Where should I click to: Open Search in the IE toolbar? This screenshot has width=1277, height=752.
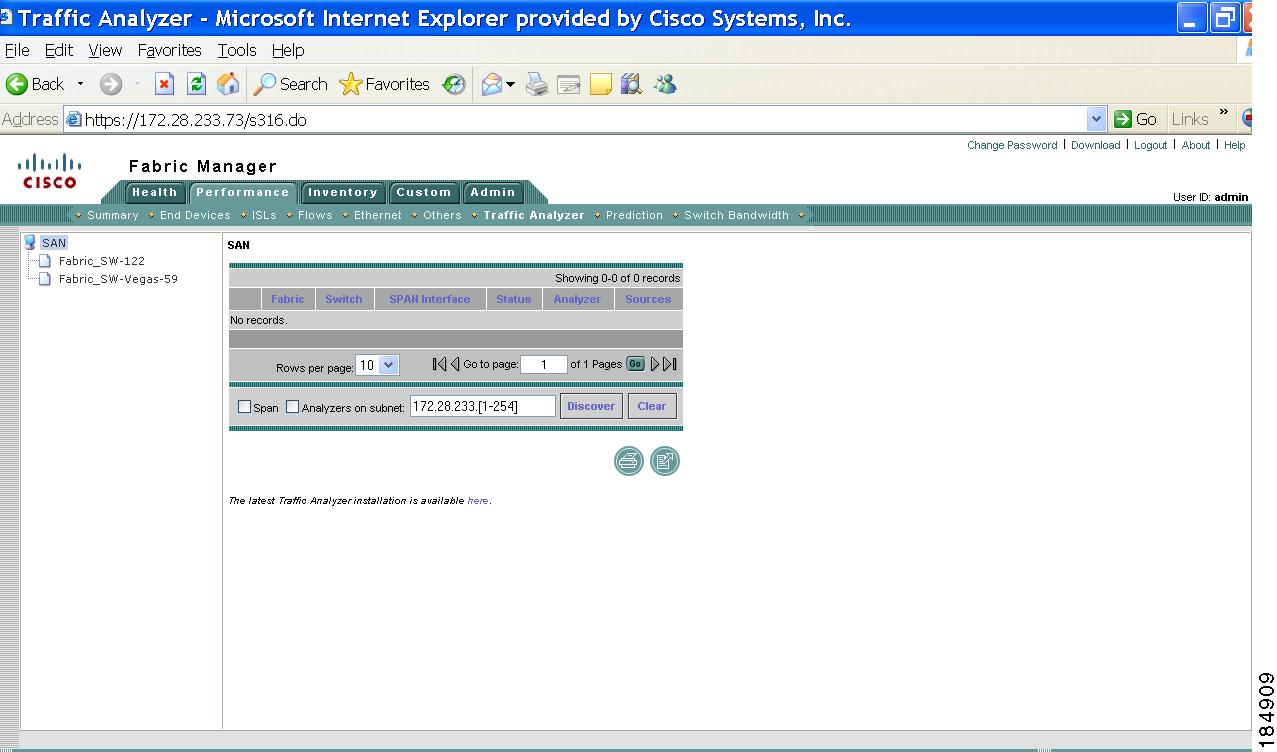290,85
